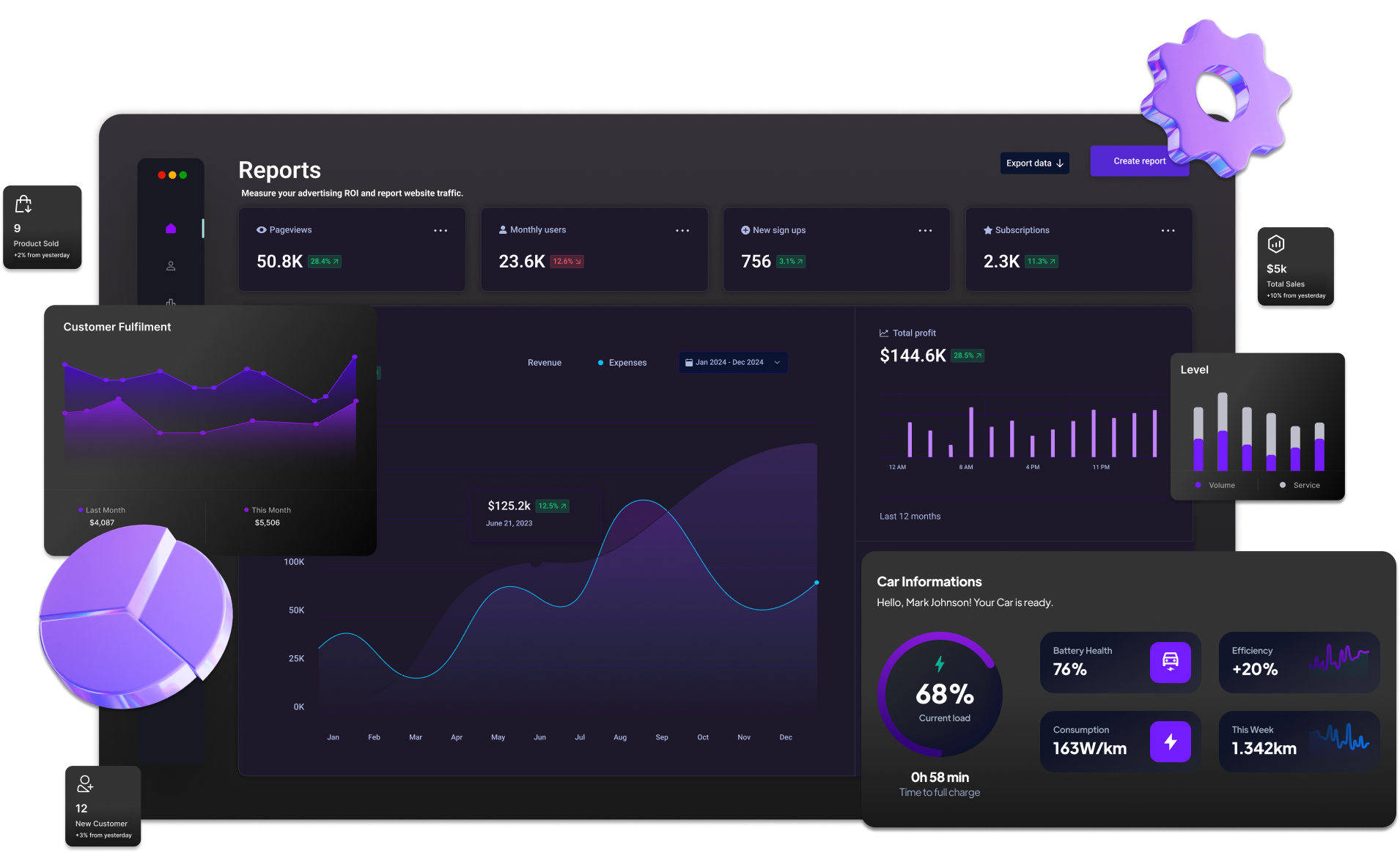
Task: Click the Efficiency +20% value
Action: point(1254,669)
